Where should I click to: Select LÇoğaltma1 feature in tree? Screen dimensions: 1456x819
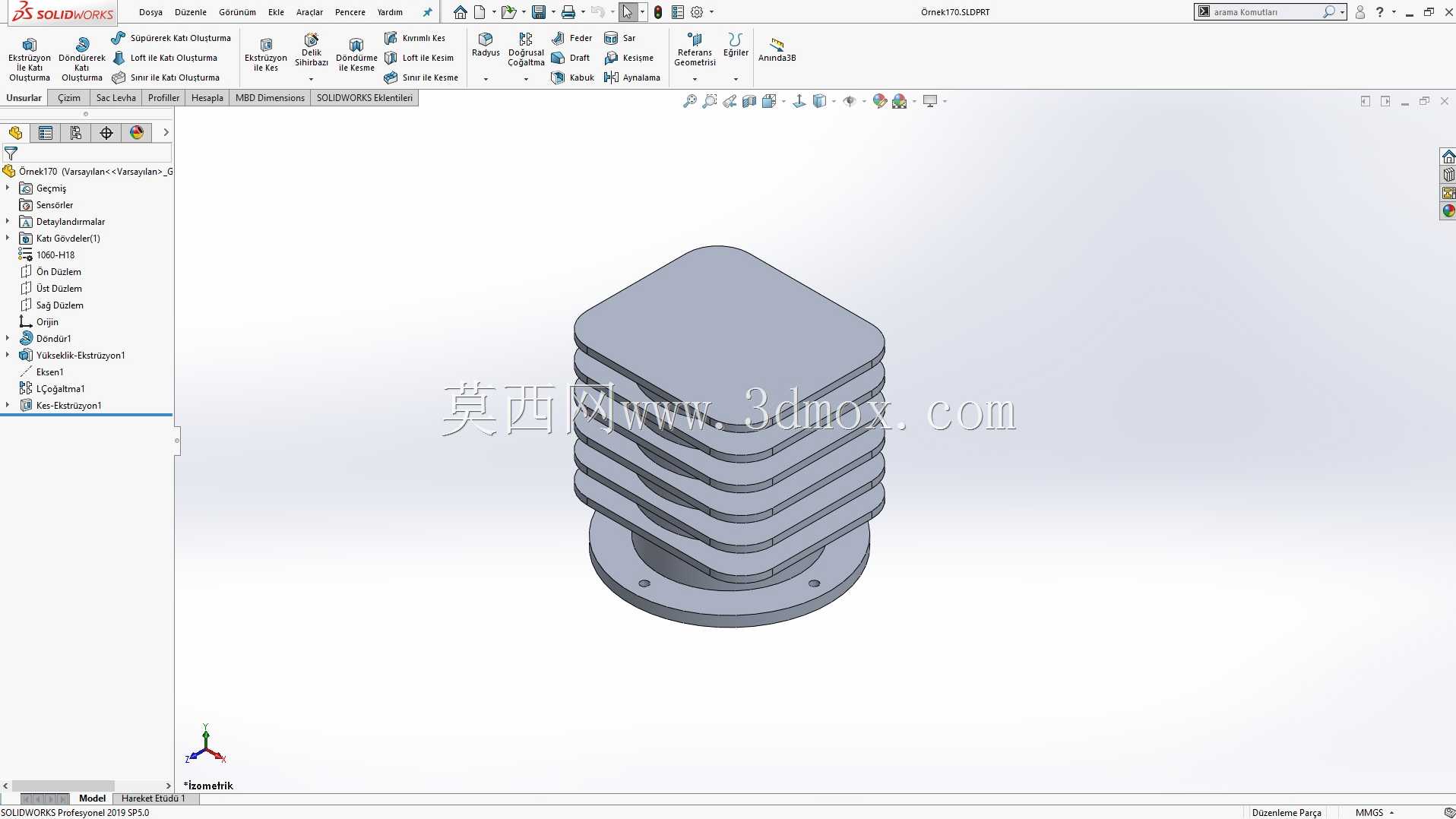click(60, 388)
